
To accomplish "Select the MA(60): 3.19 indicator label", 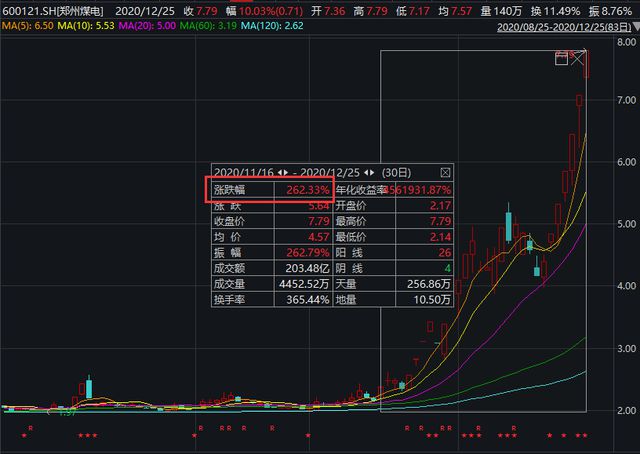I will click(x=208, y=26).
